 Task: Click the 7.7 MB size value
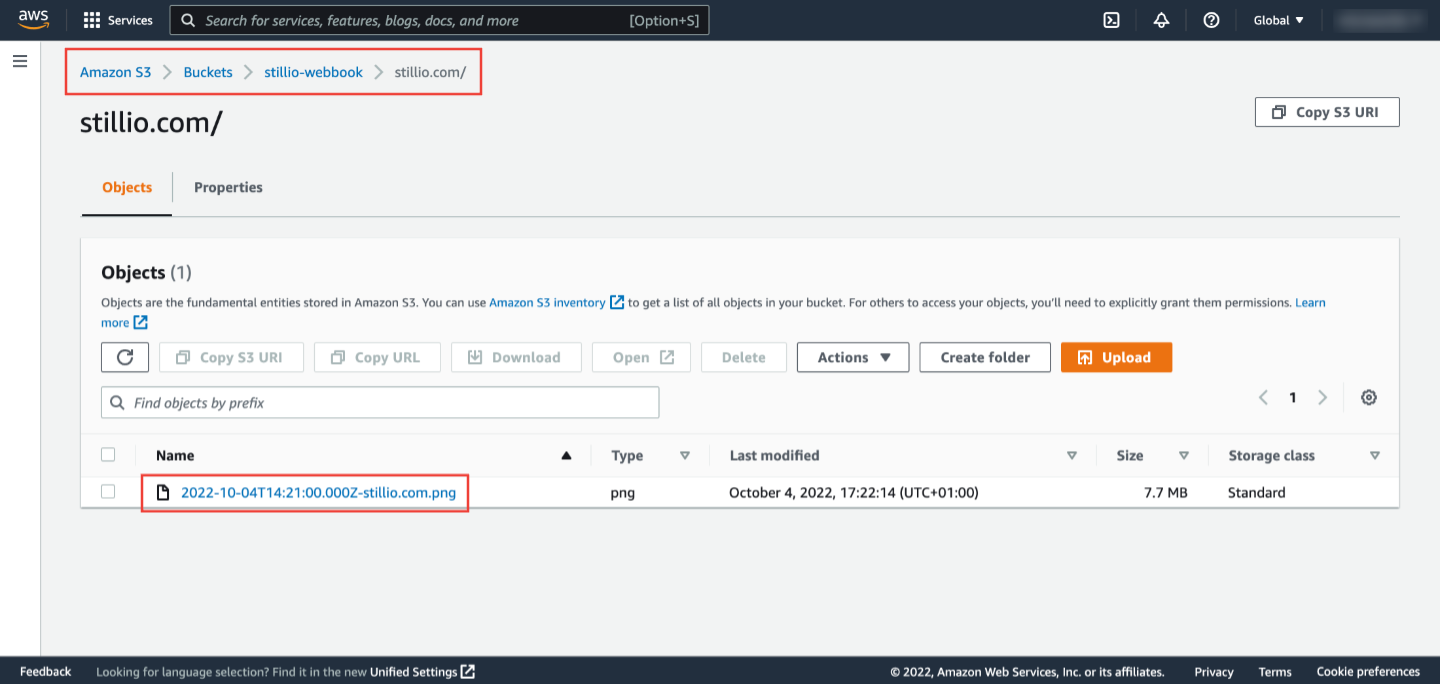pyautogui.click(x=1166, y=492)
